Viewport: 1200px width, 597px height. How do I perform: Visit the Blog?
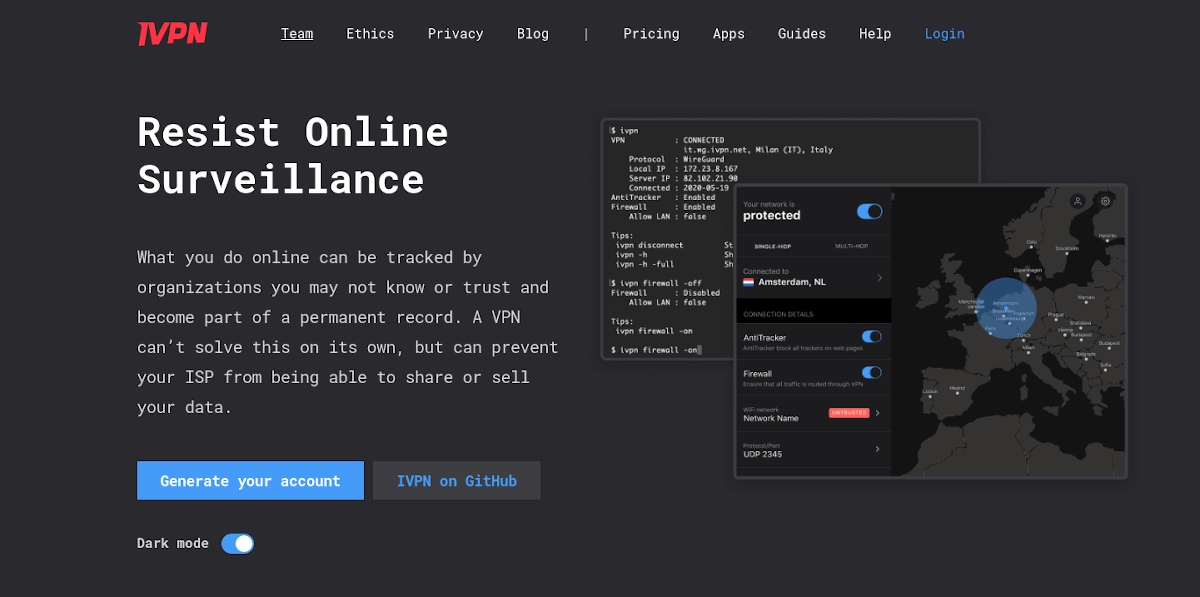[533, 34]
